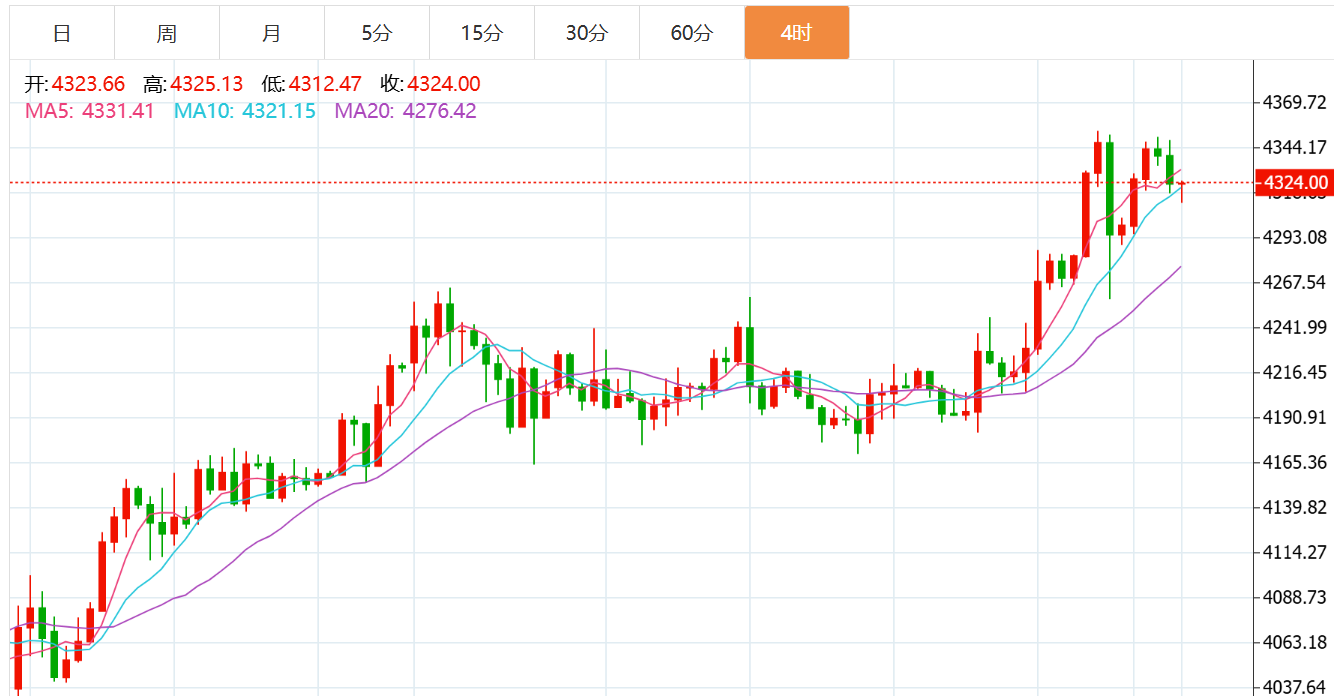Switch to the 5分 interval tab

[377, 33]
